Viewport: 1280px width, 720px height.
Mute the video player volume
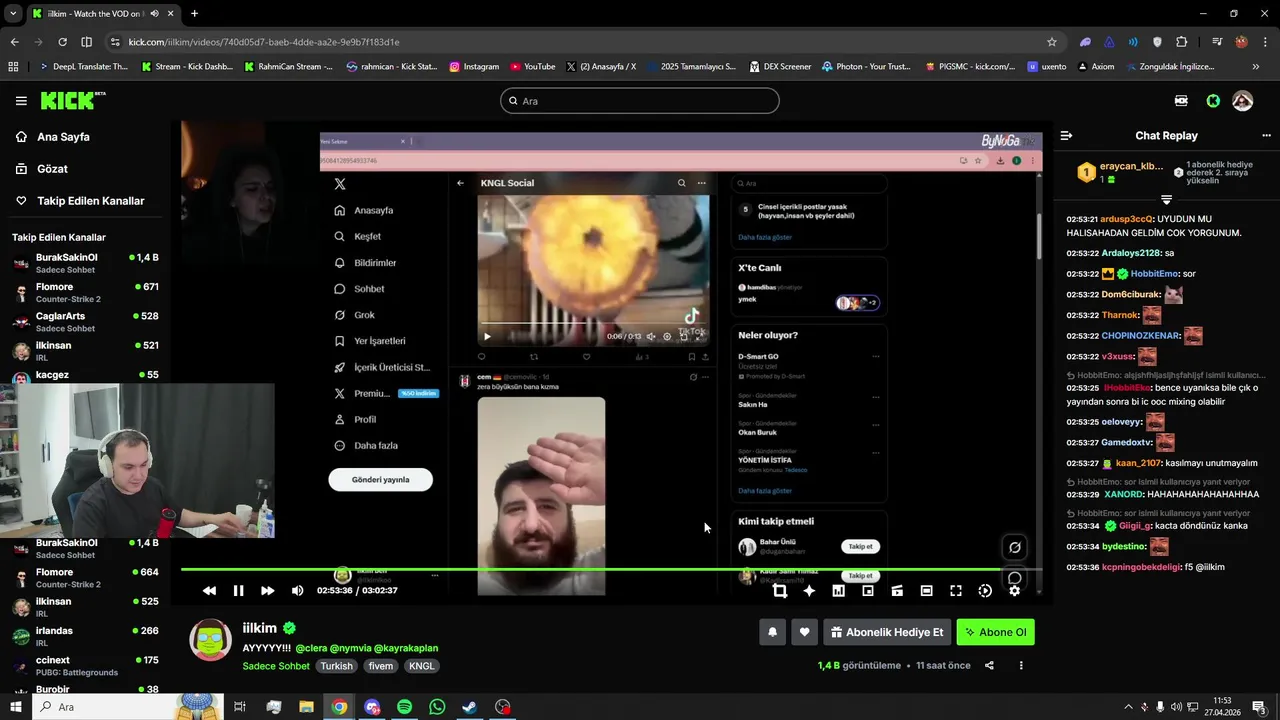coord(297,591)
